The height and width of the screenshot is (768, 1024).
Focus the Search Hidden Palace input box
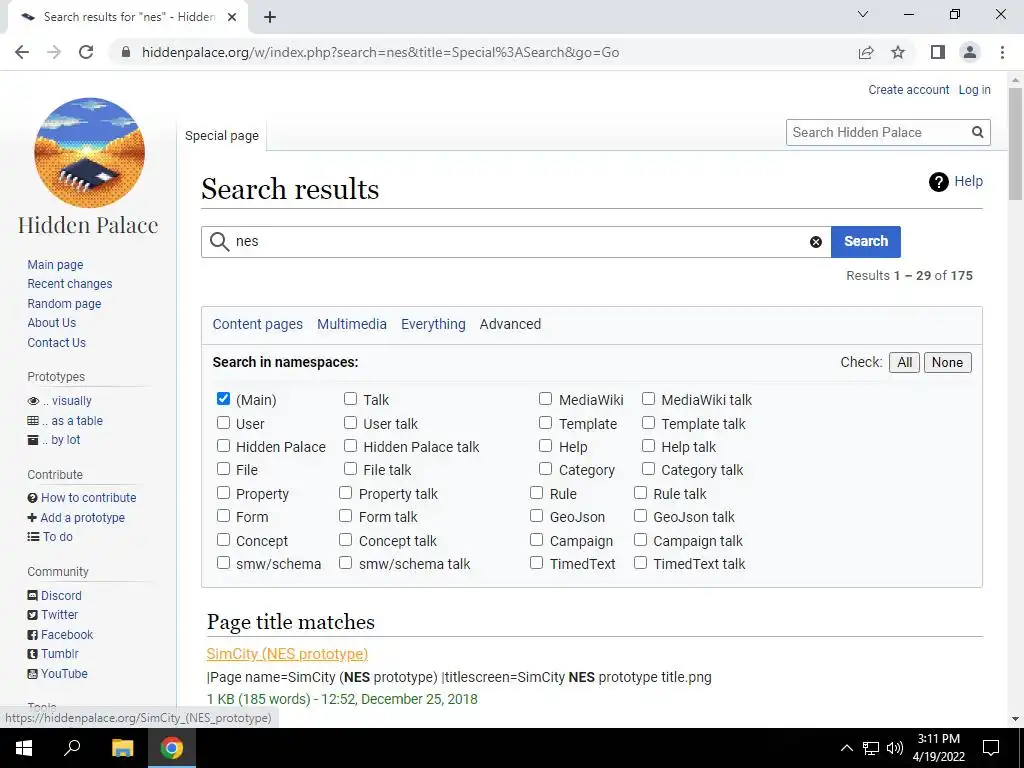click(878, 133)
